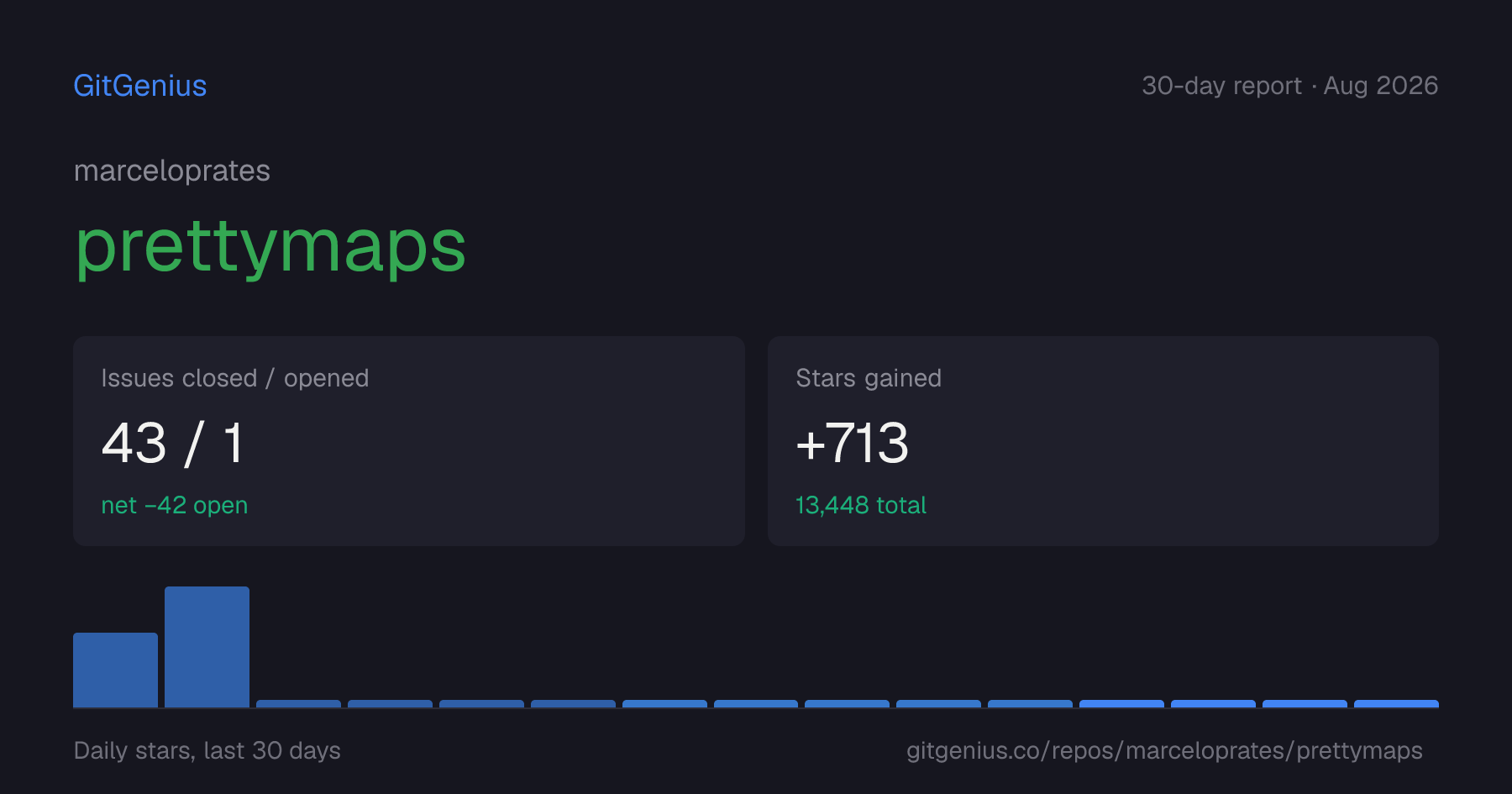
Task: Click the Stars gained heading label
Action: coord(869,378)
